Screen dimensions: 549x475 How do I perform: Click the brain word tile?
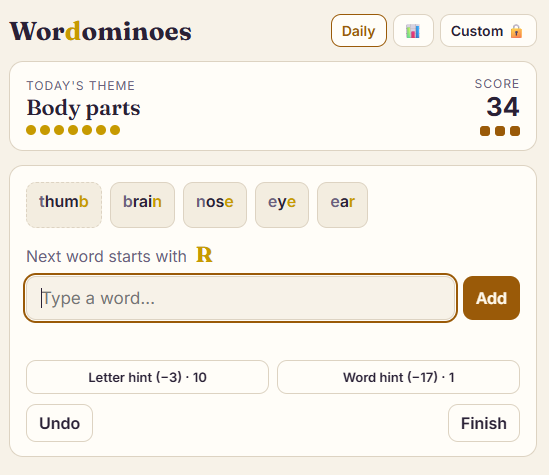[142, 205]
